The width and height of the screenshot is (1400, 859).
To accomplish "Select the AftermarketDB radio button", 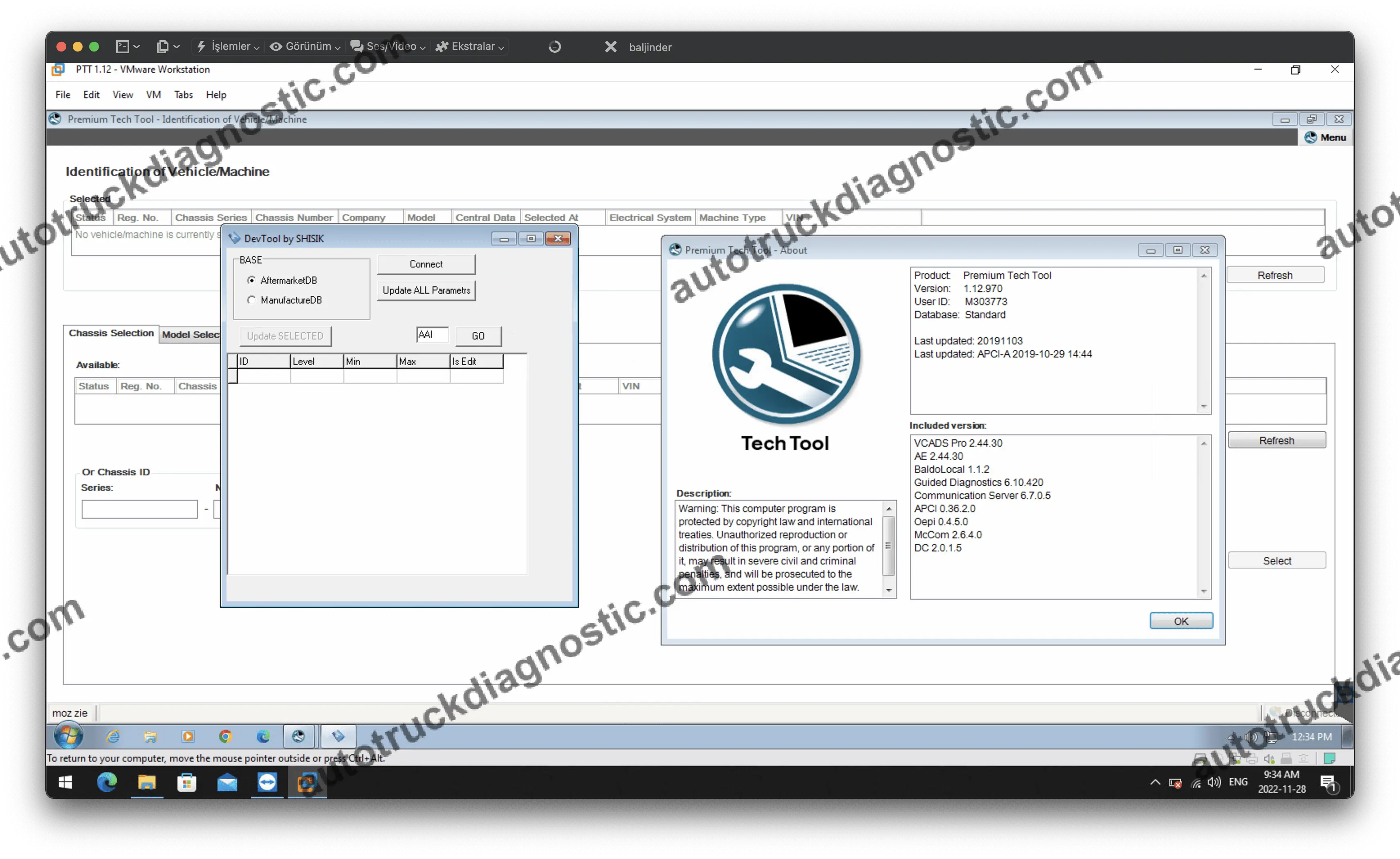I will click(x=252, y=280).
